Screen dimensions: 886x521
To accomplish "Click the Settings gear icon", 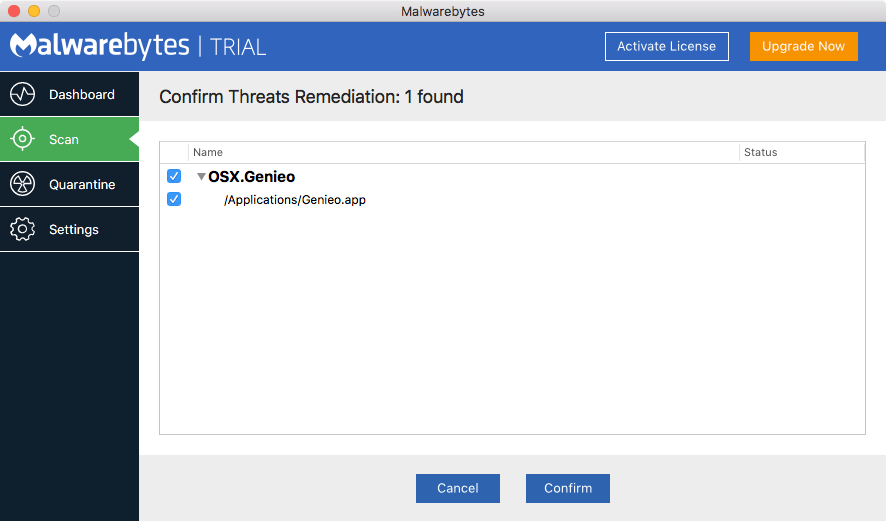I will 22,230.
